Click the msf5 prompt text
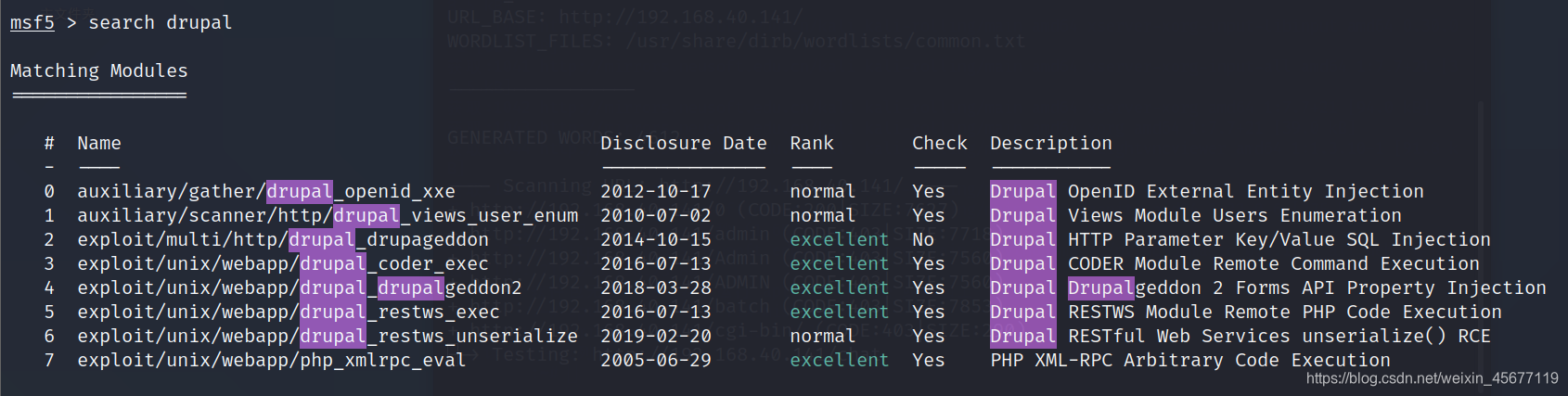The height and width of the screenshot is (396, 1568). tap(32, 22)
